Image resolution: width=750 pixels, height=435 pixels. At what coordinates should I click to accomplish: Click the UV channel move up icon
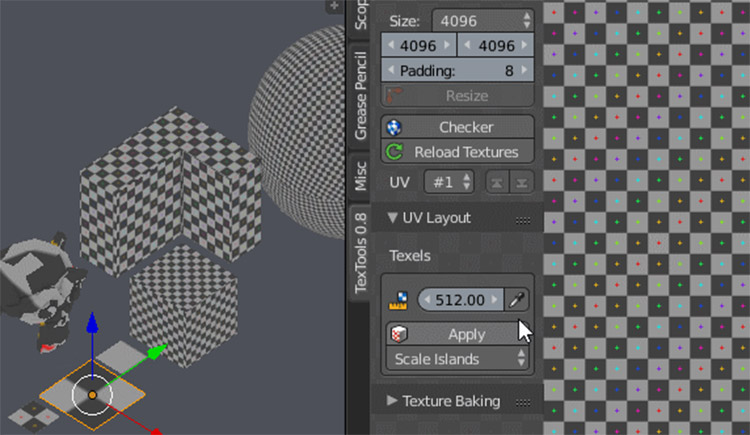tap(498, 183)
